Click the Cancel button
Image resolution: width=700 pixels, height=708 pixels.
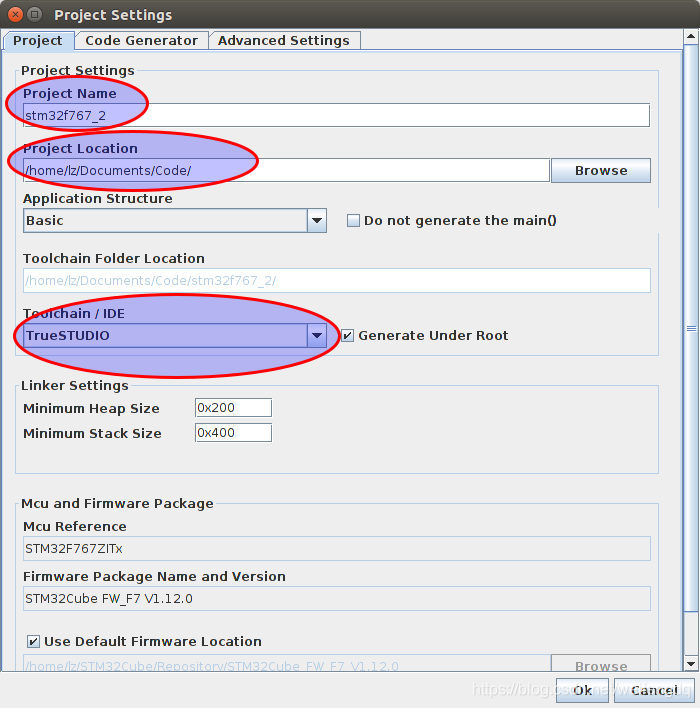click(654, 690)
